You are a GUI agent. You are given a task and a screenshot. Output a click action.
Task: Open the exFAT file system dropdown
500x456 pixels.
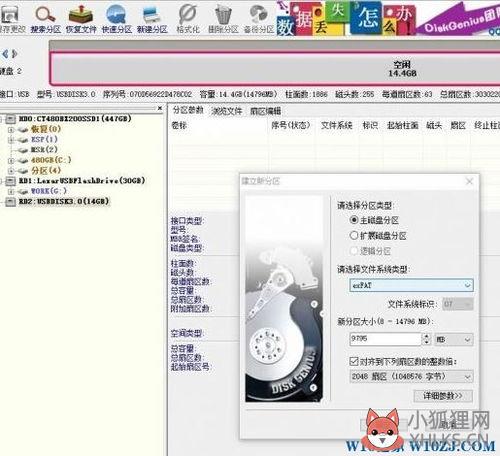click(411, 285)
